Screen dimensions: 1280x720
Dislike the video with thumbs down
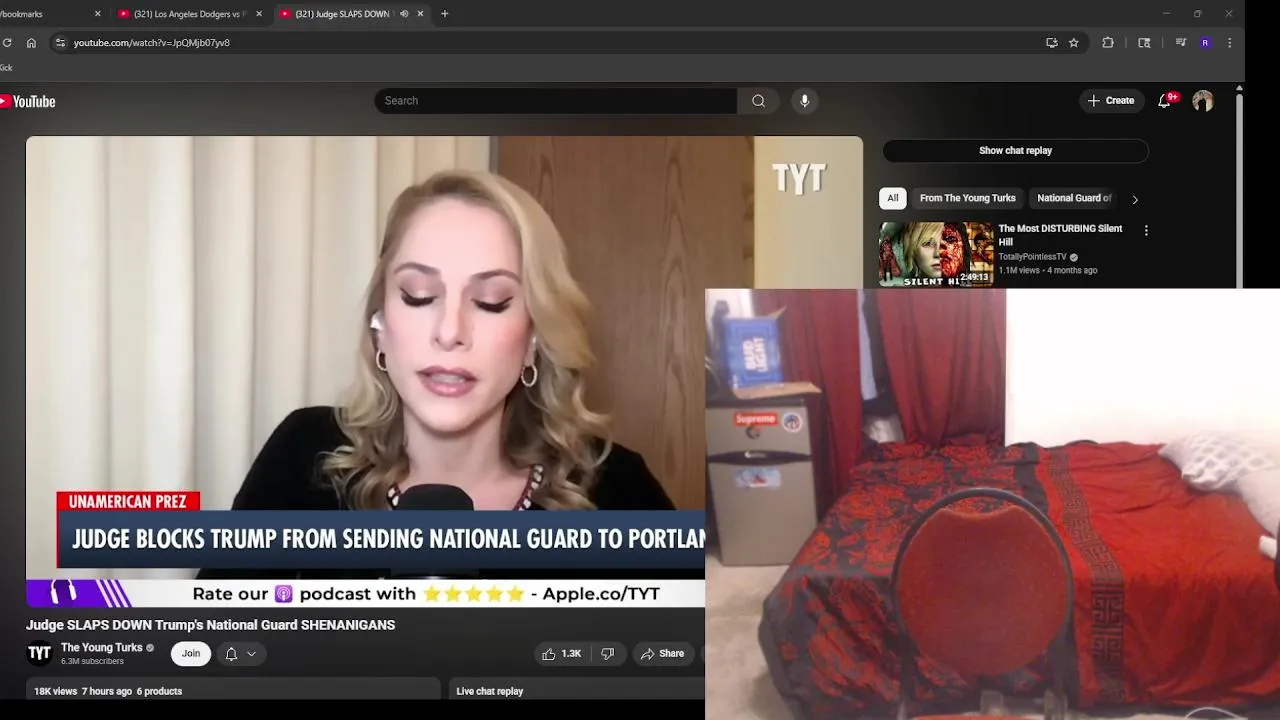pos(607,654)
